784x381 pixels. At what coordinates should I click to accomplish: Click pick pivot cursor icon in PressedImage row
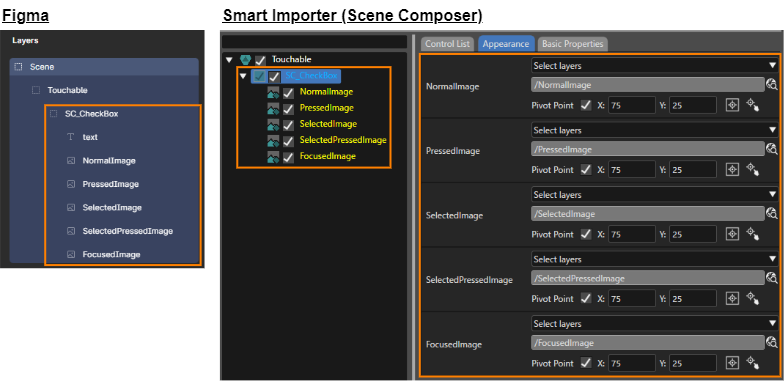pos(753,170)
